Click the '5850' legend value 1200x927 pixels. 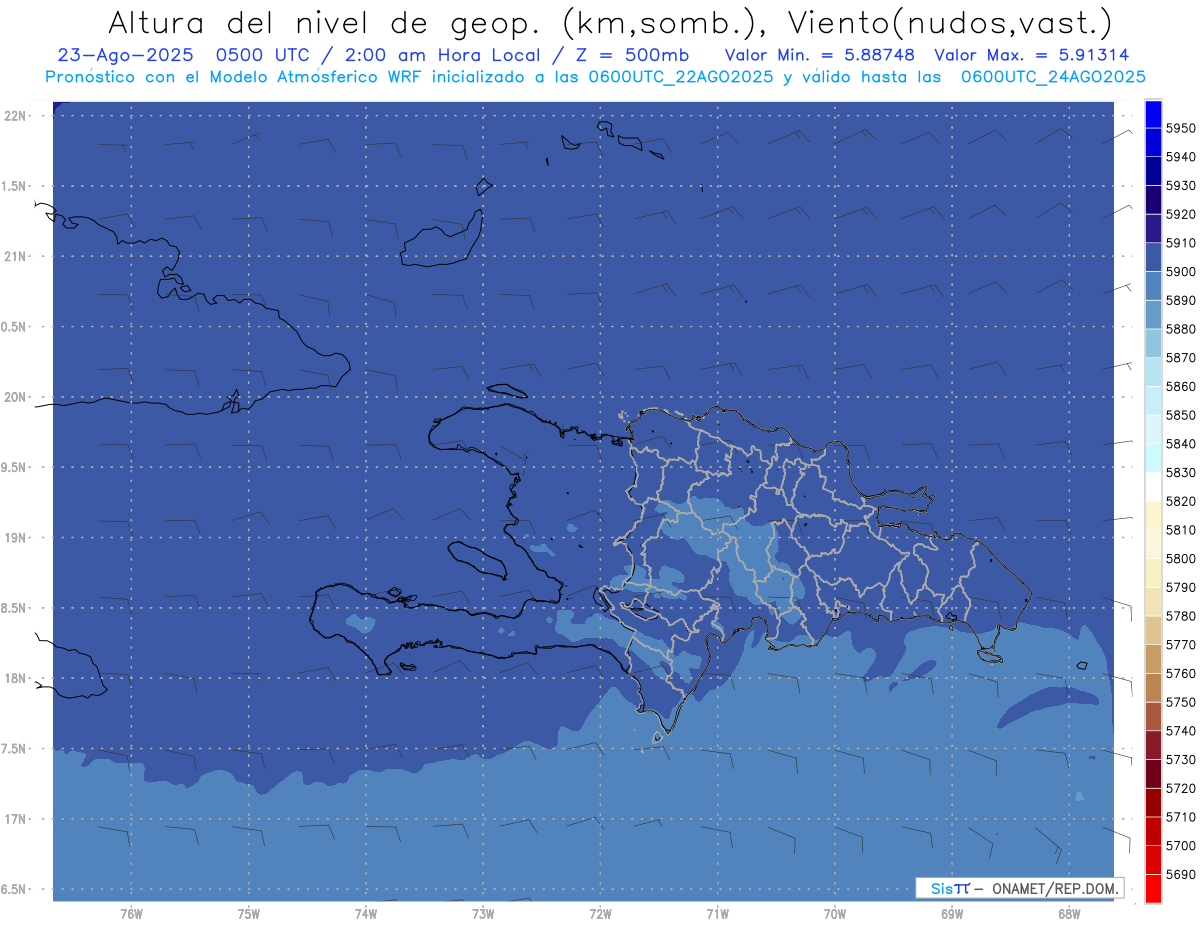pyautogui.click(x=1180, y=415)
